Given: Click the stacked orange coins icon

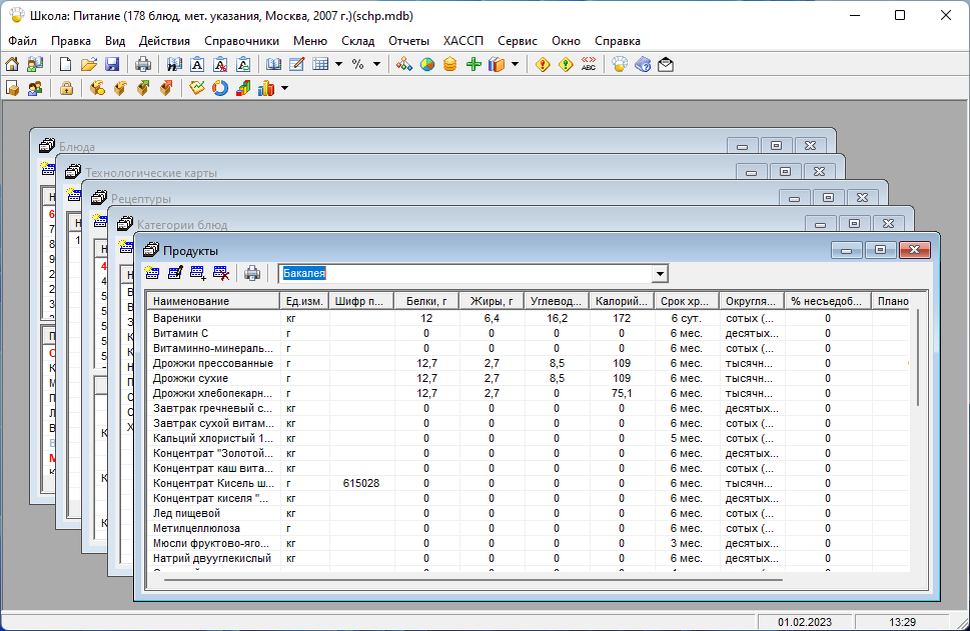Looking at the screenshot, I should tap(450, 64).
